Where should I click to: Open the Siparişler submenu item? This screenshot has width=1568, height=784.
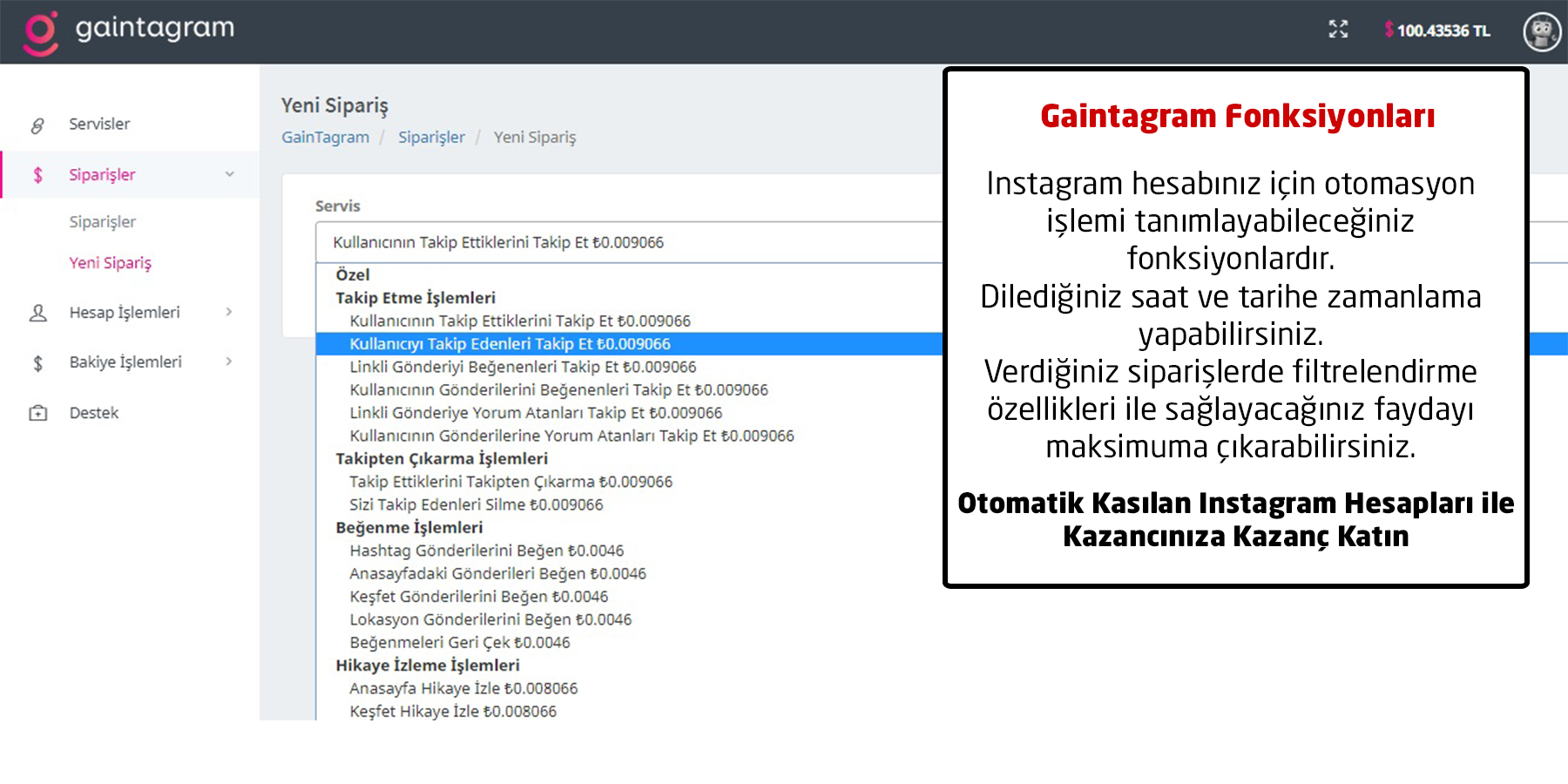point(102,222)
